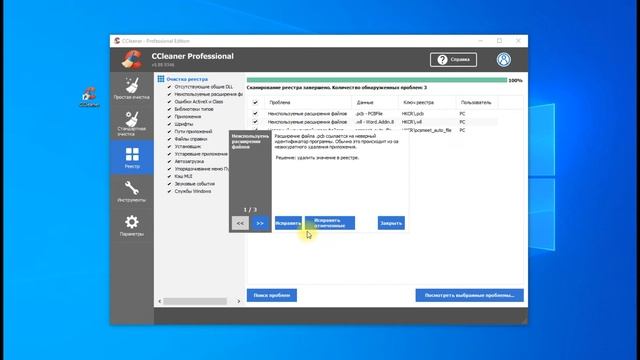Click the horizontal scrollbar thumb in left panel
Screen dimensions: 640x360
click(x=195, y=301)
